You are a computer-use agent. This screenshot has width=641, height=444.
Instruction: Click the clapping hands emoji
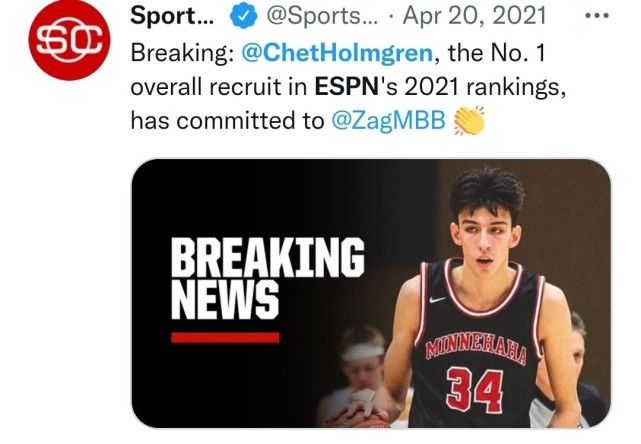coord(469,120)
